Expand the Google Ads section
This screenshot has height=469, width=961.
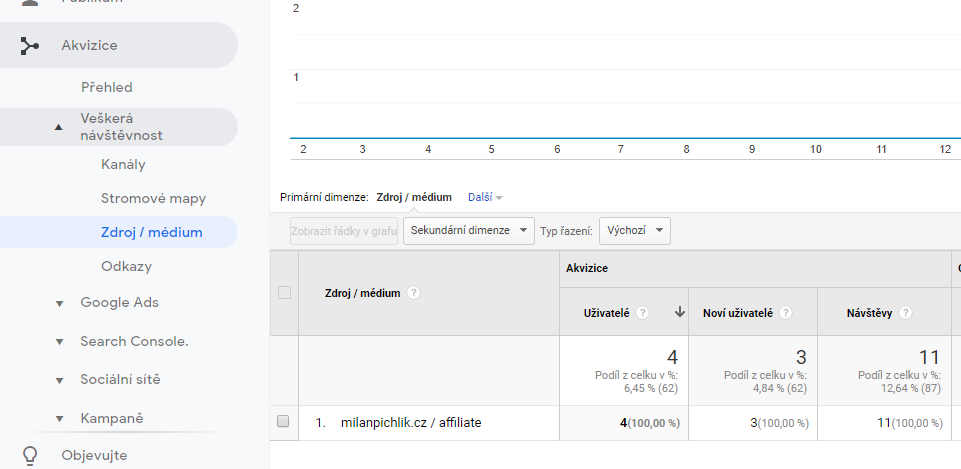[x=59, y=303]
